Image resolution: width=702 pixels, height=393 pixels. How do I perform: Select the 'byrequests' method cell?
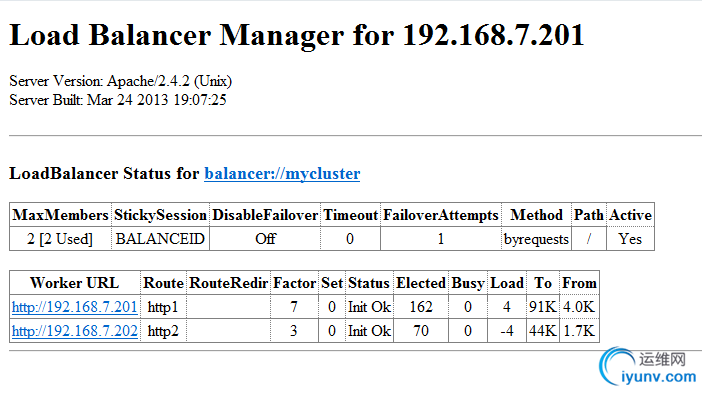(536, 239)
